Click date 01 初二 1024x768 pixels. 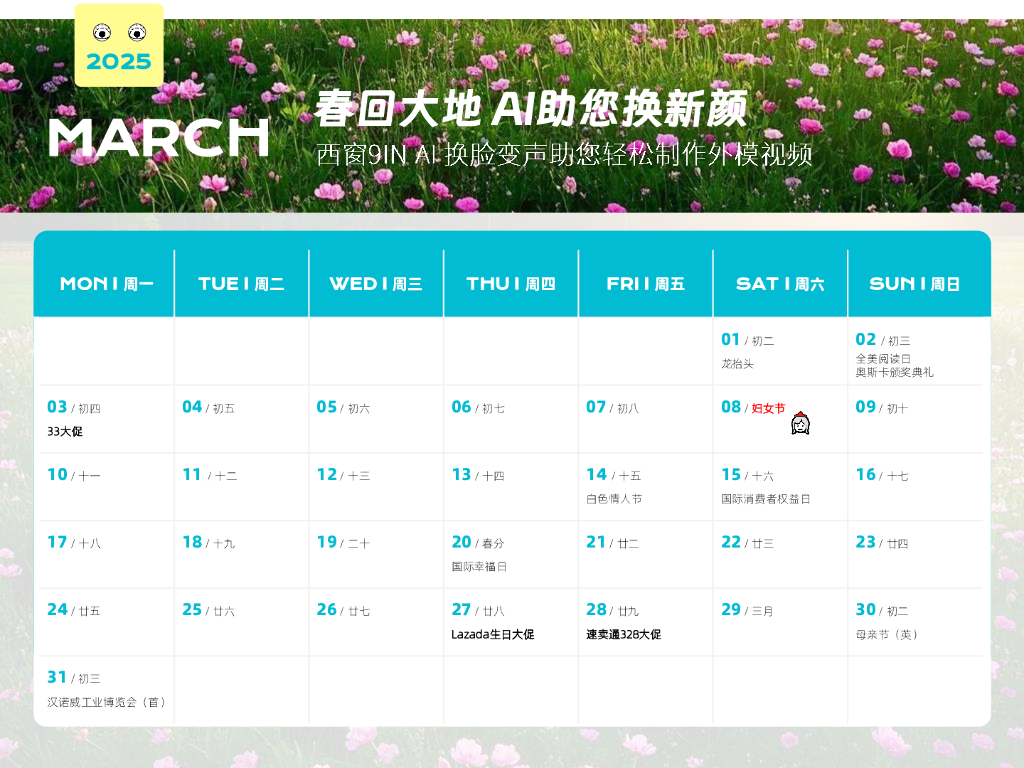click(747, 340)
